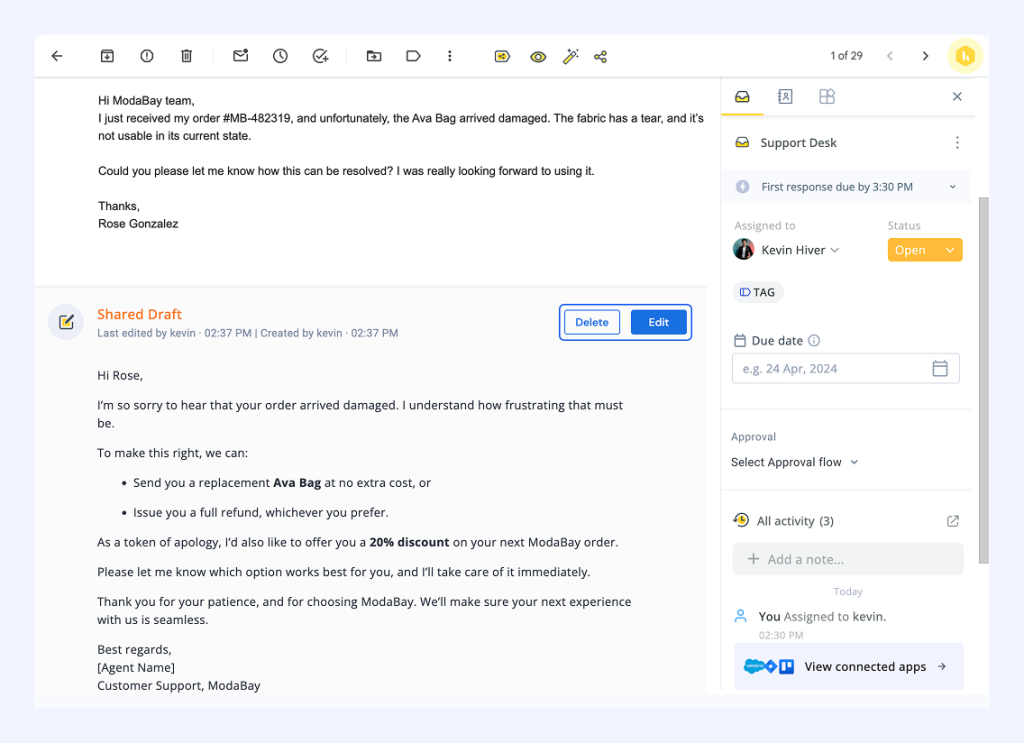Click Add a note field
The width and height of the screenshot is (1024, 743).
pos(848,559)
